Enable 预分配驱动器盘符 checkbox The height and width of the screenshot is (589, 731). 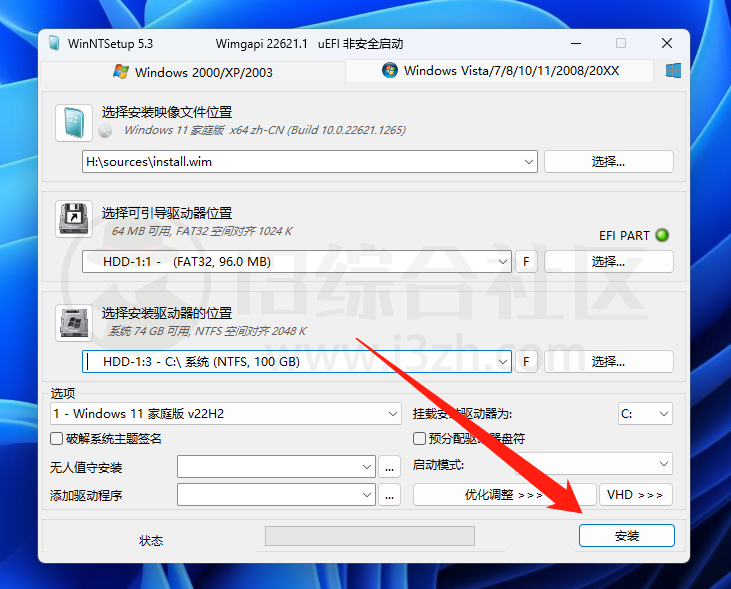click(419, 438)
